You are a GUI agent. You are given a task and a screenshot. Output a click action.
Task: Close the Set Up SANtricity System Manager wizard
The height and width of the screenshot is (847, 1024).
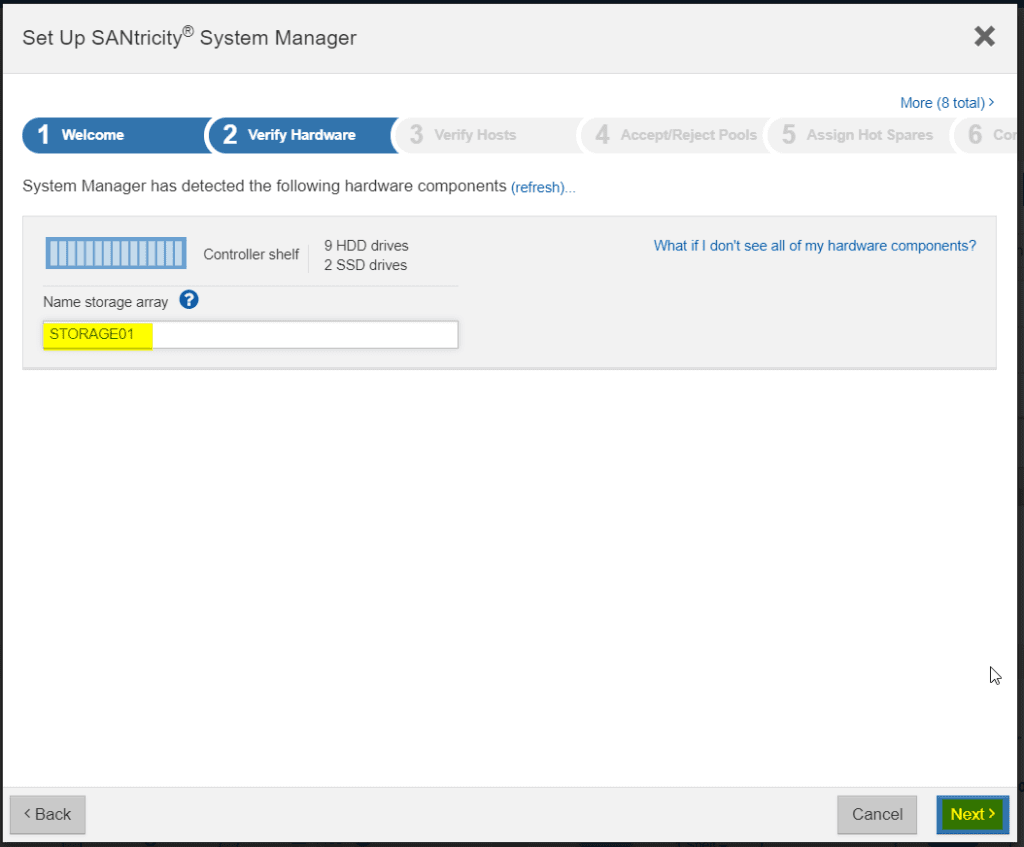[984, 36]
